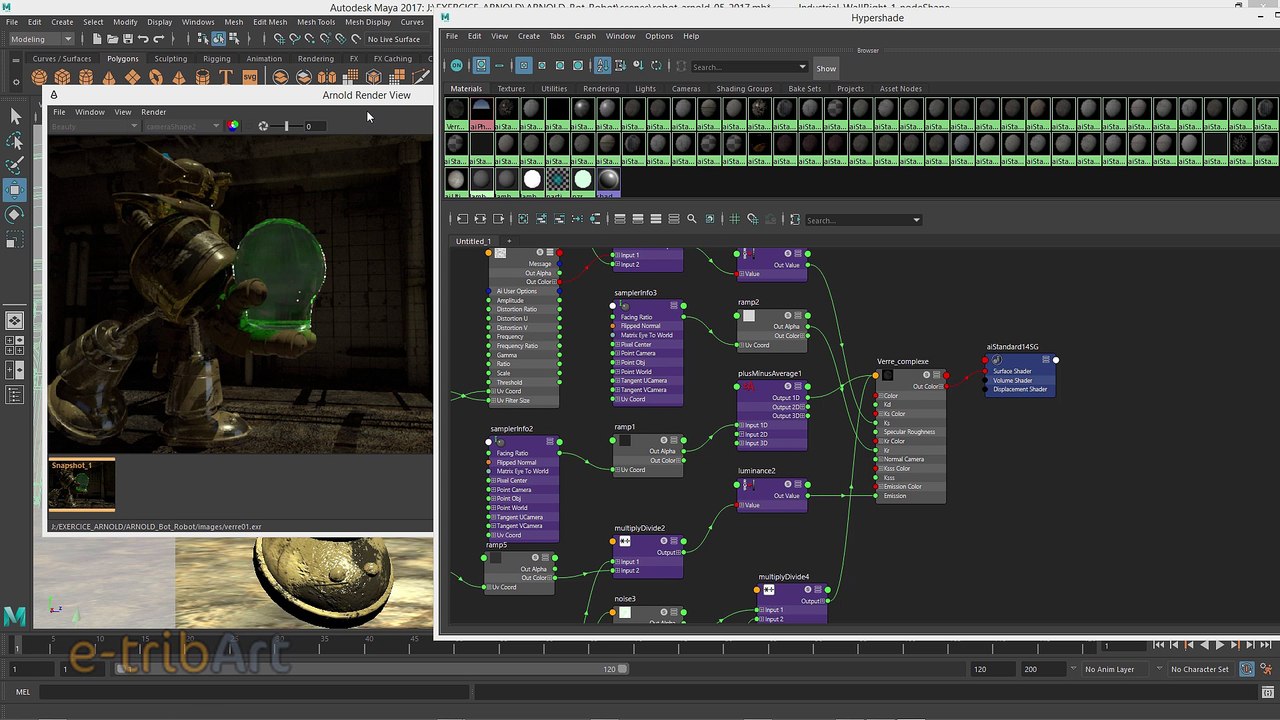1280x720 pixels.
Task: Open the No Anim Layer dropdown
Action: tap(1116, 669)
